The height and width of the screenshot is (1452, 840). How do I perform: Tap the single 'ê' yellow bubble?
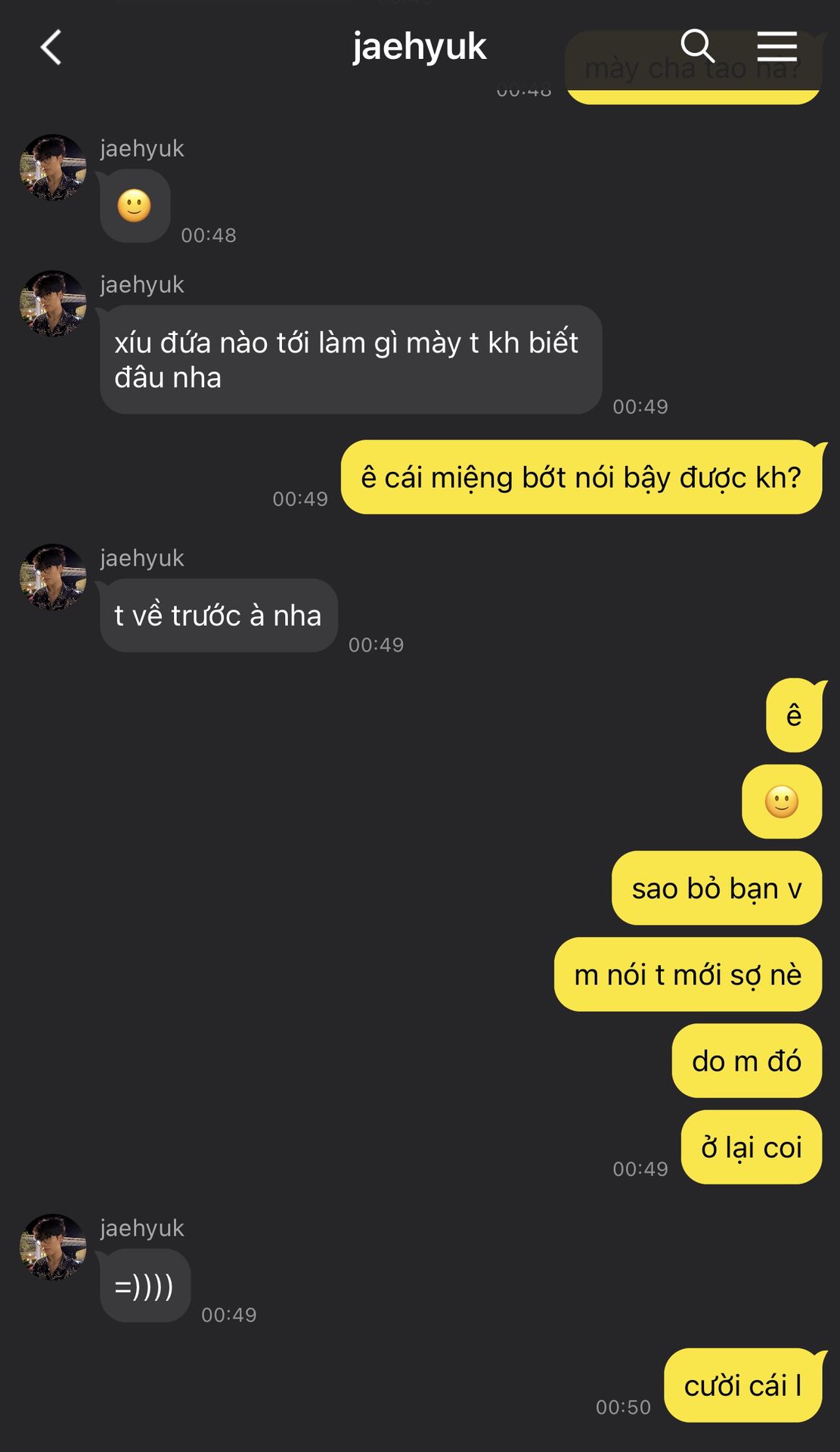click(x=794, y=715)
